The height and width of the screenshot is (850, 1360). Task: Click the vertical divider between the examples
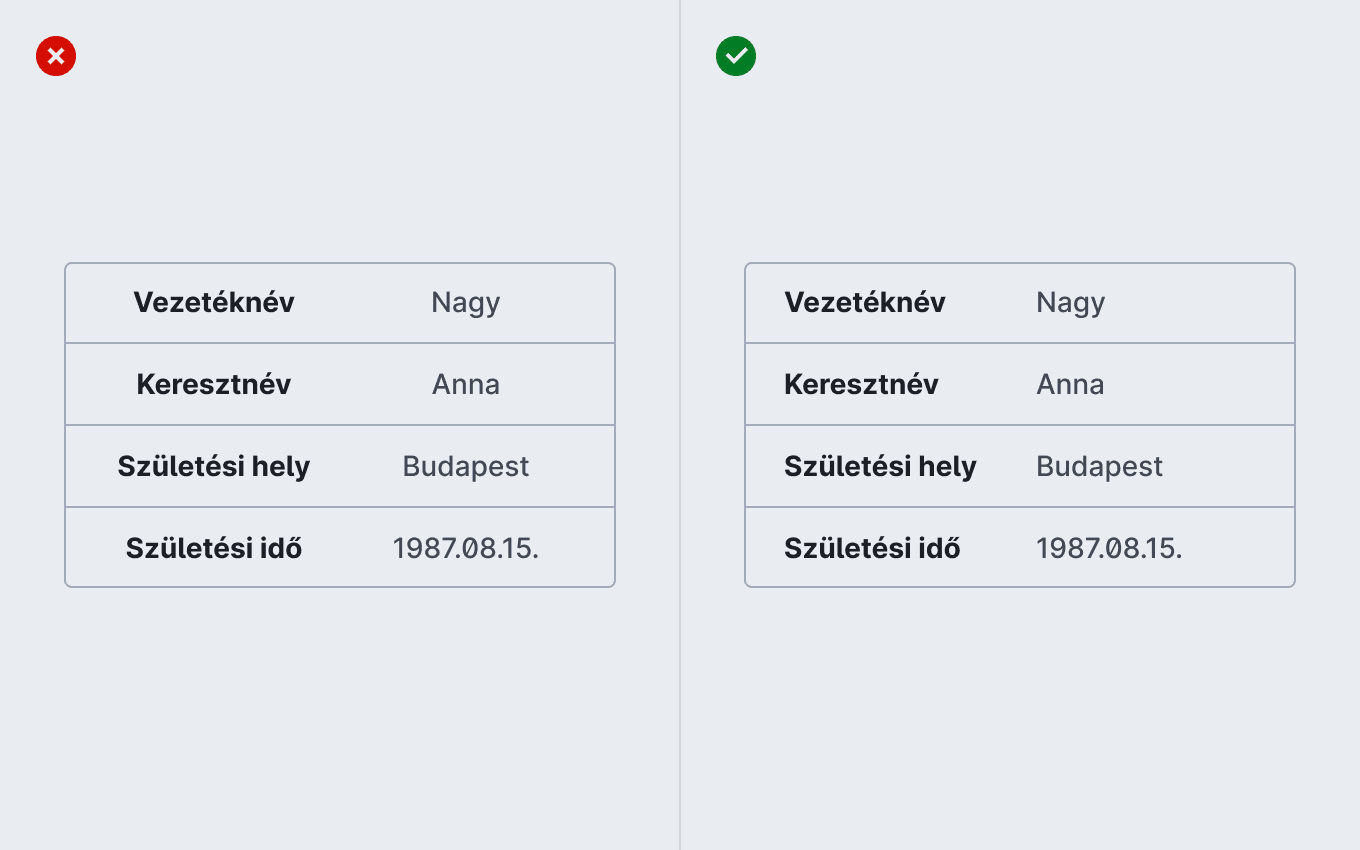coord(680,425)
